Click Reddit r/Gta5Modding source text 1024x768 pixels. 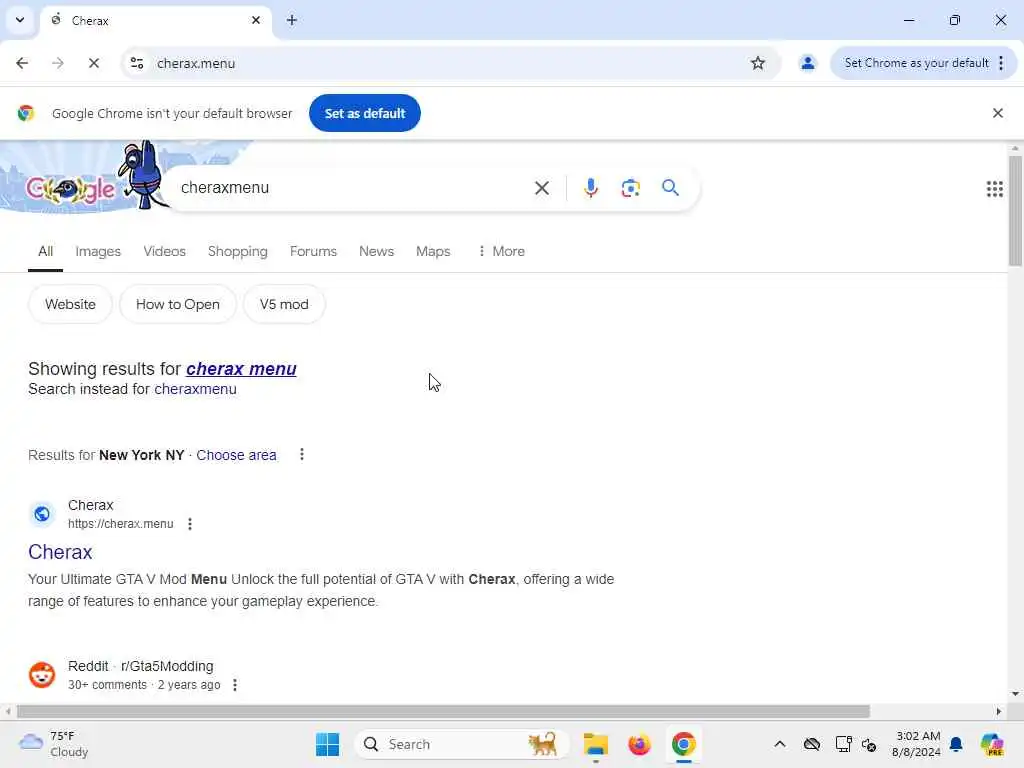coord(140,666)
